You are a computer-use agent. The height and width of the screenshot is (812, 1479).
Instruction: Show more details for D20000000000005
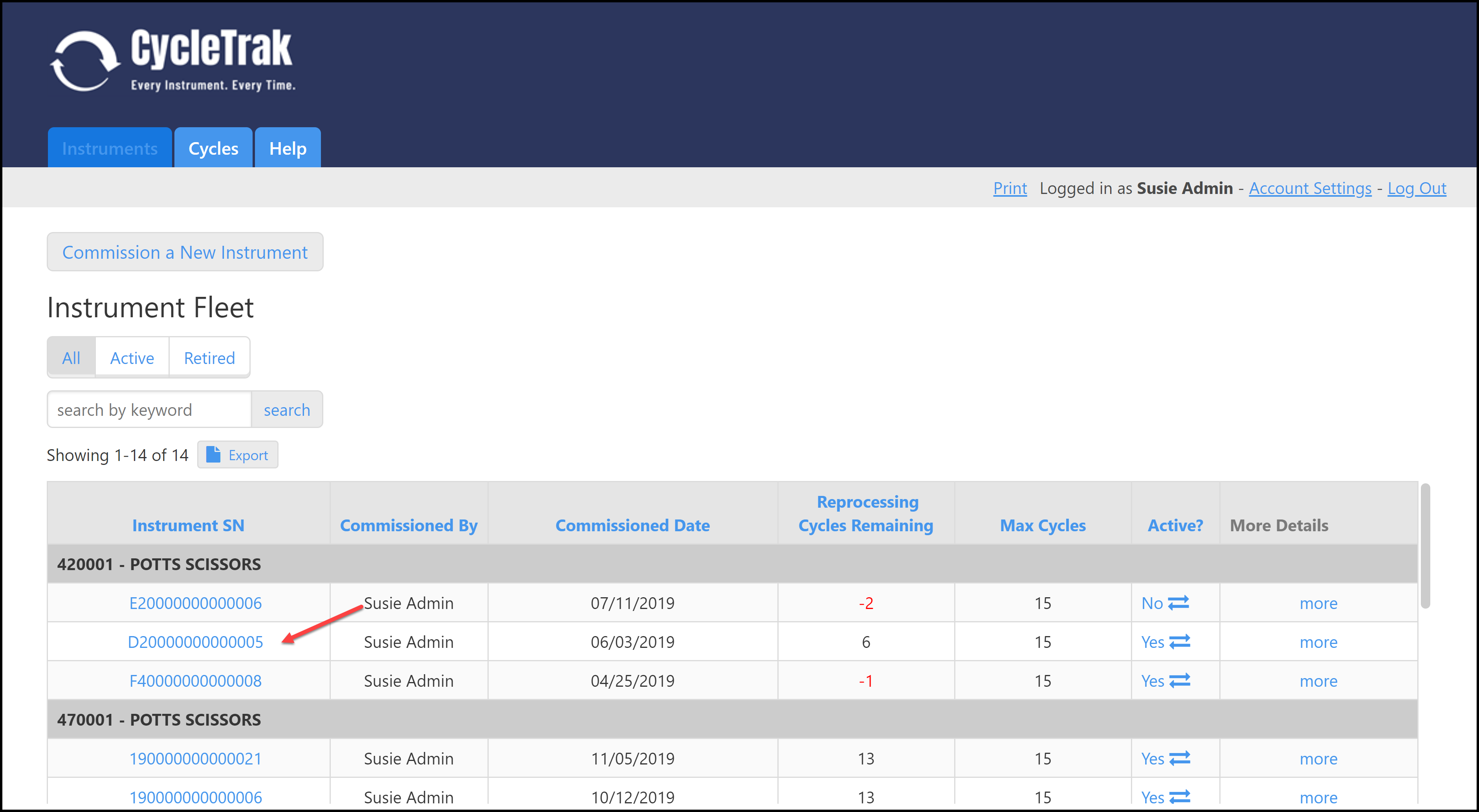tap(1318, 642)
